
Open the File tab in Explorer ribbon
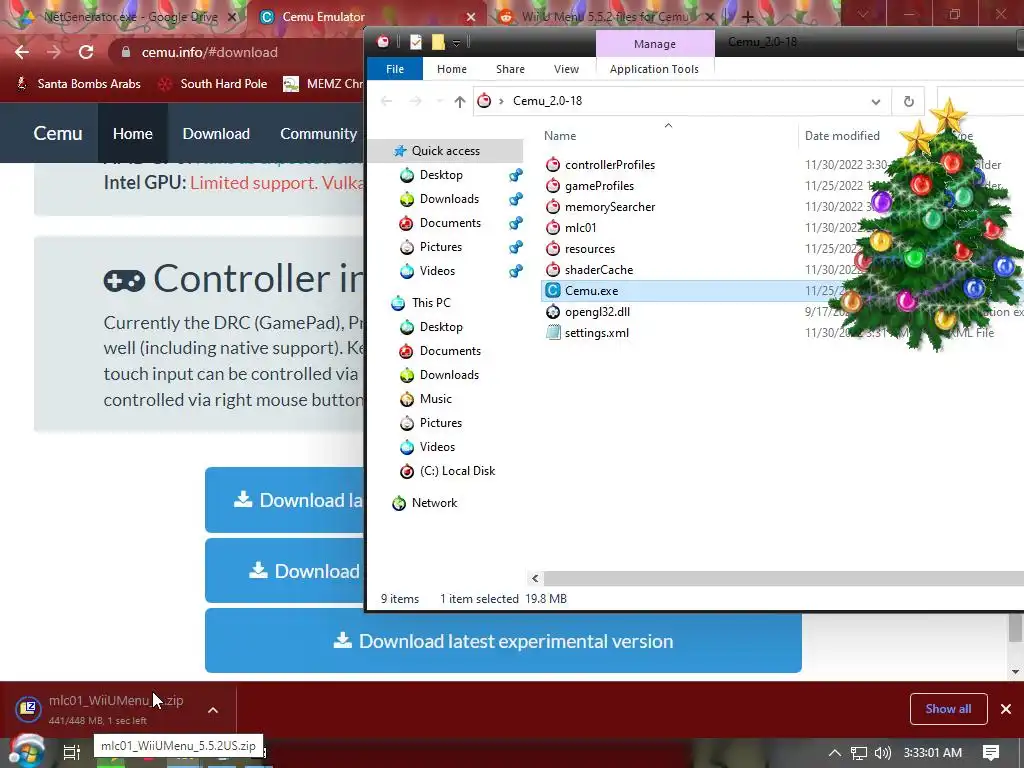tap(394, 69)
